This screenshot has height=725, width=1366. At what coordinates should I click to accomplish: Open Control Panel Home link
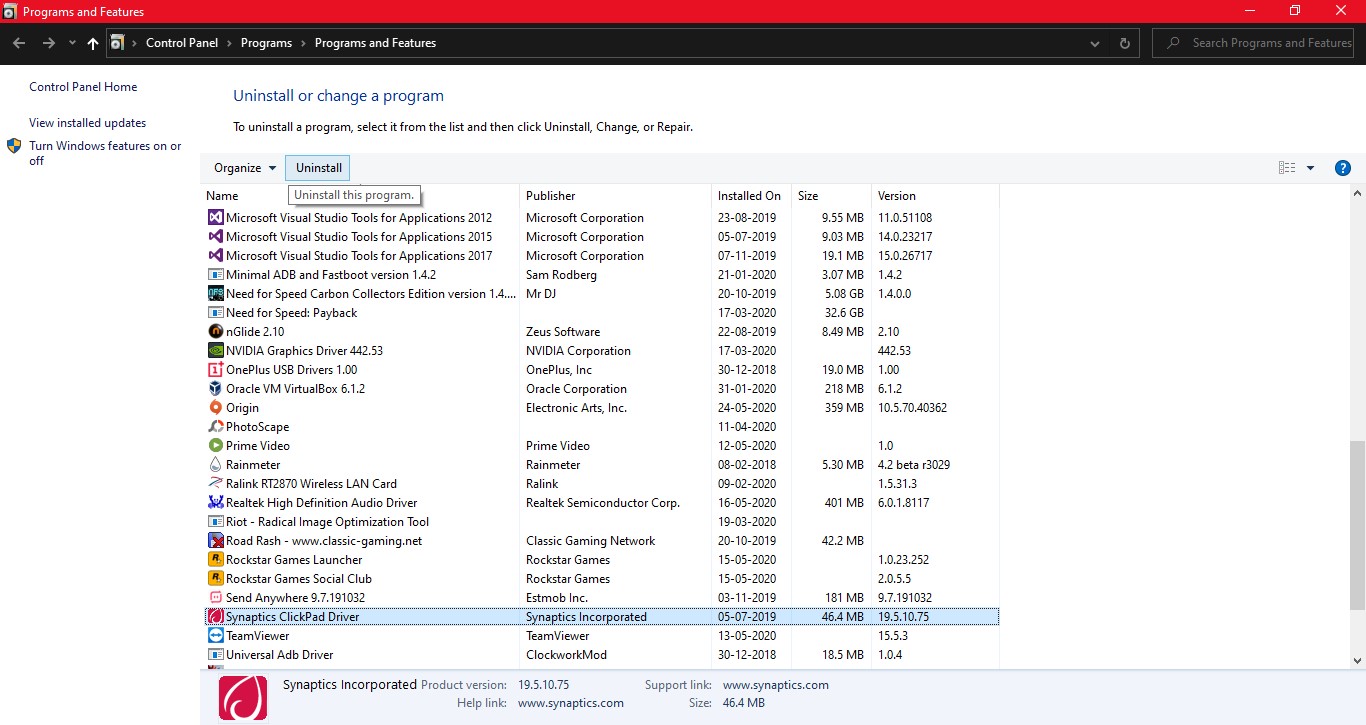(x=83, y=87)
